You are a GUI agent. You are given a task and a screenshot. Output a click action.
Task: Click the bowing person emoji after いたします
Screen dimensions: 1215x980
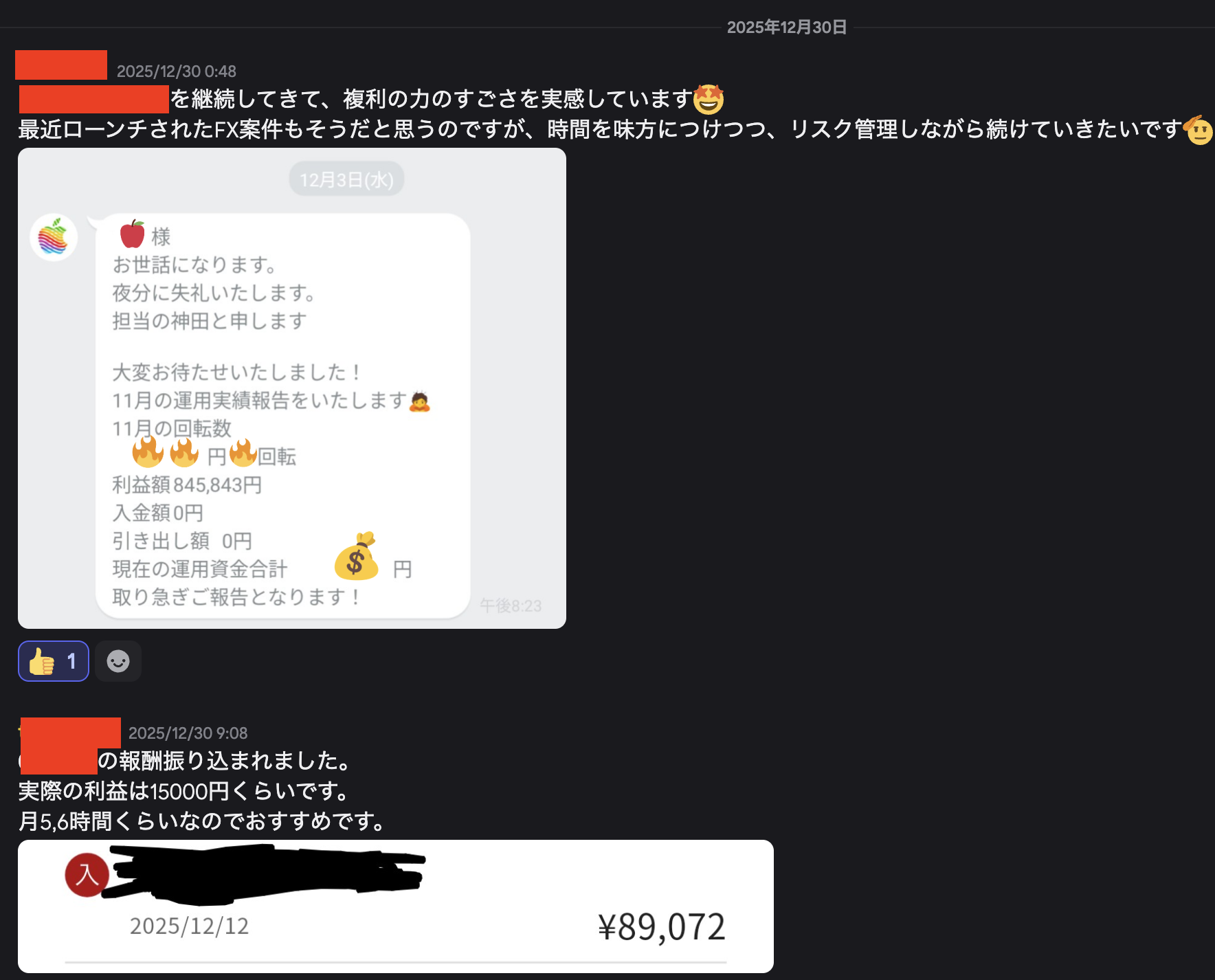(x=419, y=401)
